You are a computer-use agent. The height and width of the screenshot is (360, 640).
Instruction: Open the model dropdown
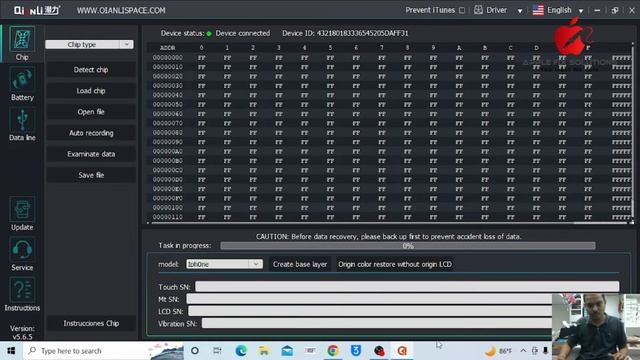[224, 264]
